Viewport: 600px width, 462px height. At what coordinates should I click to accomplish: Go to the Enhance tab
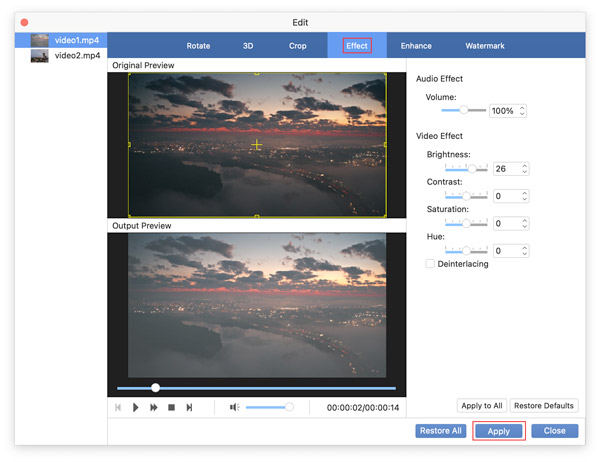point(416,46)
